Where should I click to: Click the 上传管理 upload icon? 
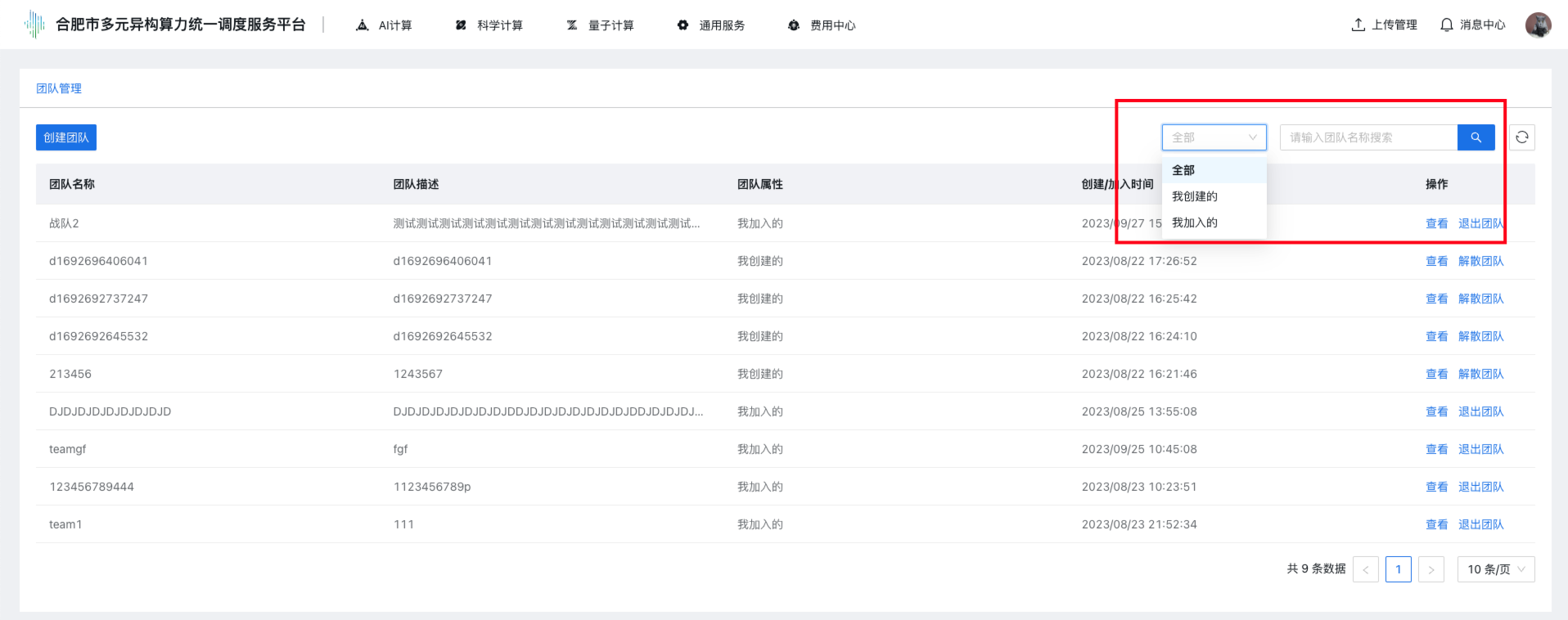1358,25
